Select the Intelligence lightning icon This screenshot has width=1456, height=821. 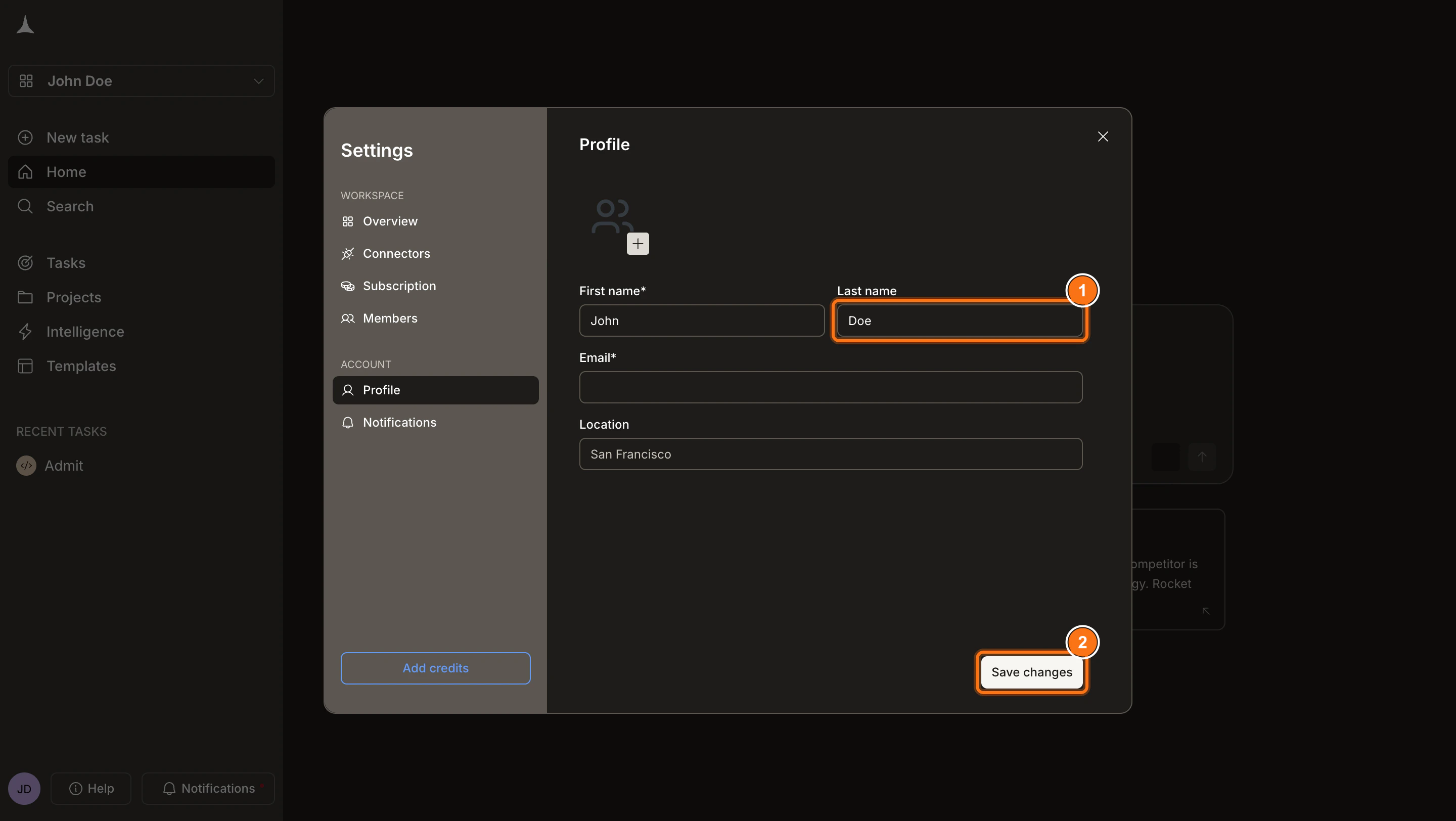[x=25, y=331]
